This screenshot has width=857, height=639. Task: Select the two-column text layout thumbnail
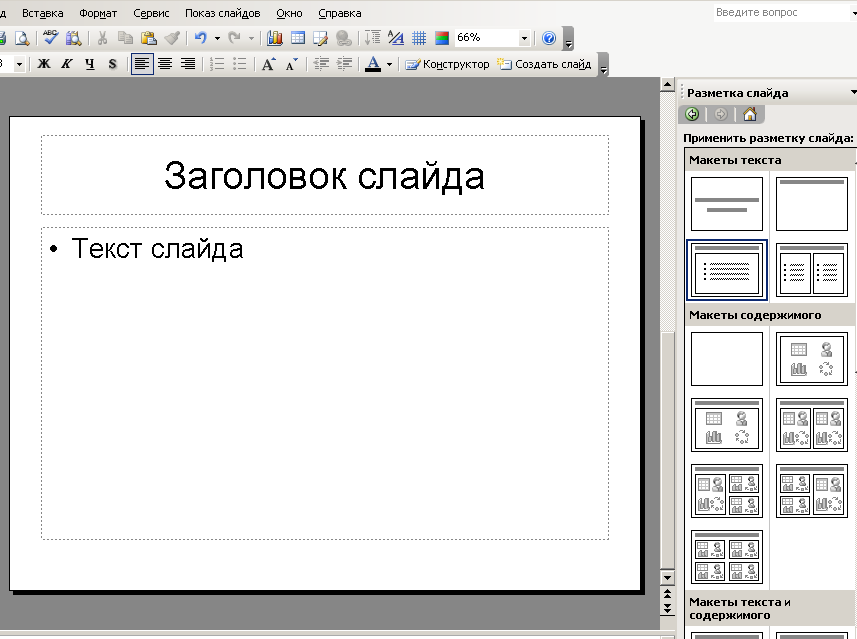(812, 270)
